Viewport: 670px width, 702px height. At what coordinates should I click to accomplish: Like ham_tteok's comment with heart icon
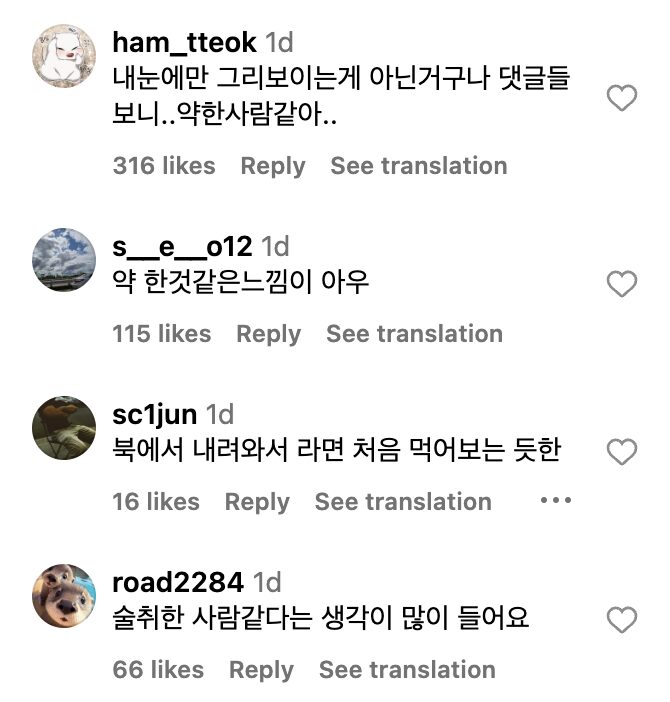[622, 98]
